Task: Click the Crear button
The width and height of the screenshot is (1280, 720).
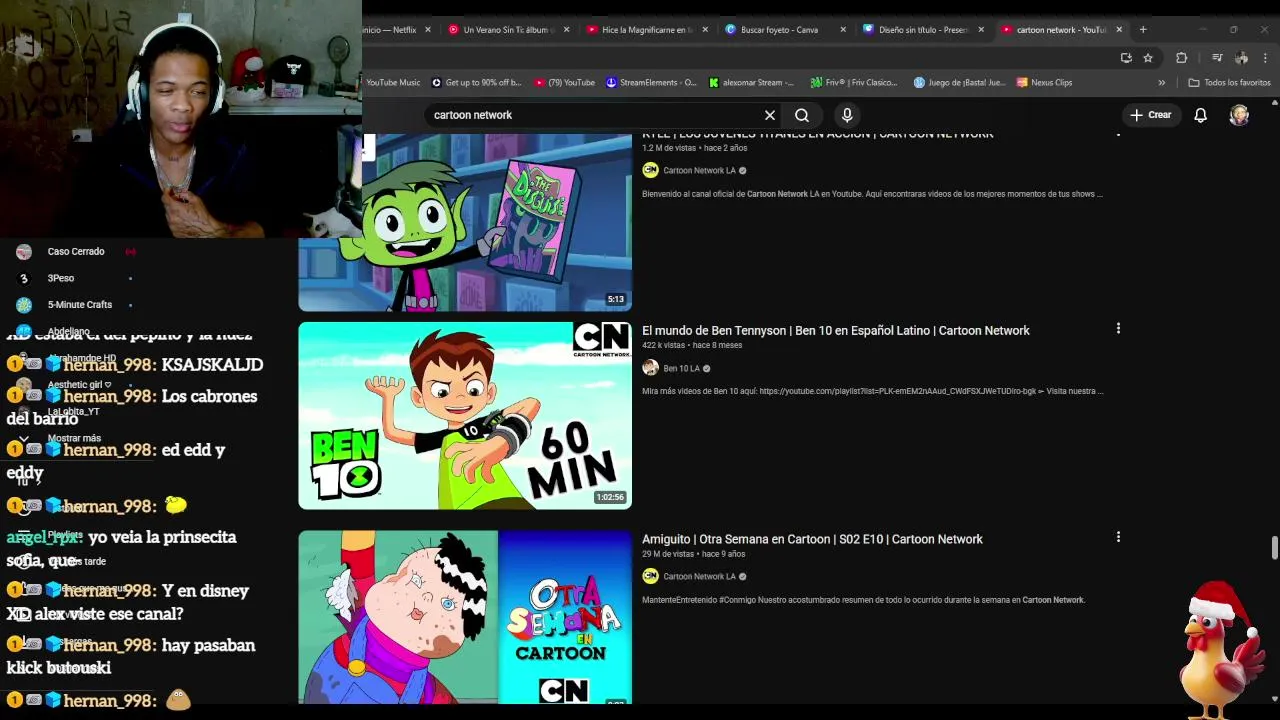Action: click(1150, 115)
